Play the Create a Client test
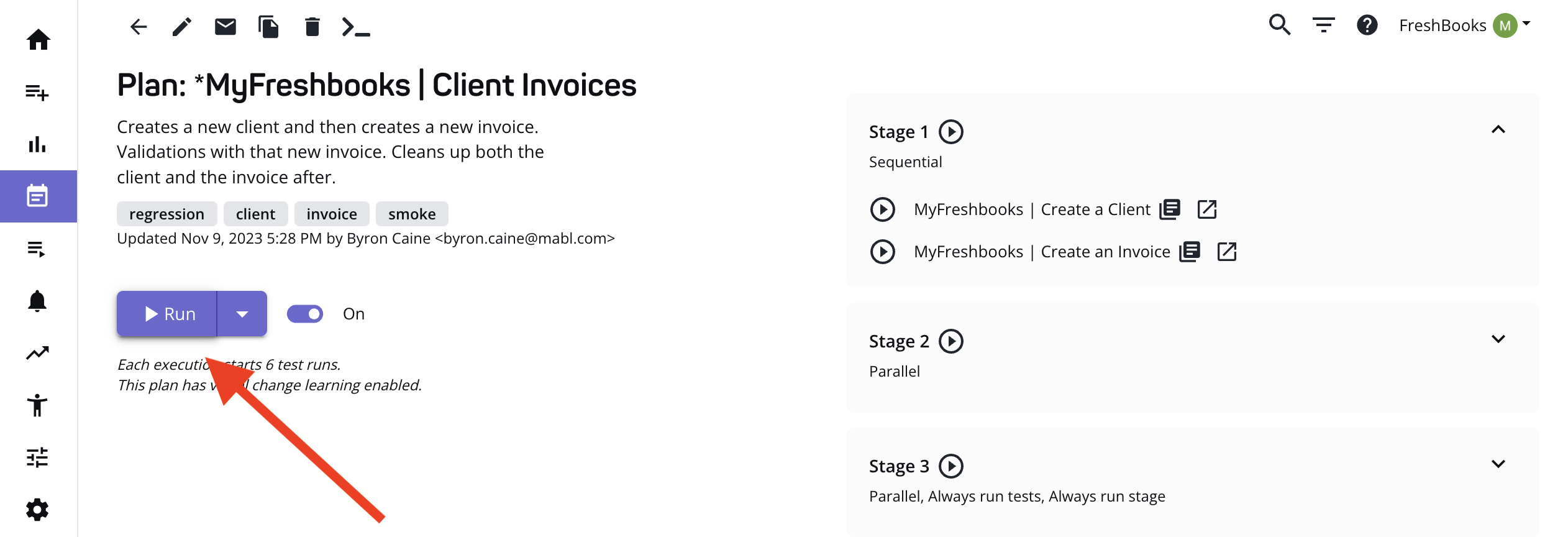Screen dimensions: 1568x537 click(x=882, y=209)
